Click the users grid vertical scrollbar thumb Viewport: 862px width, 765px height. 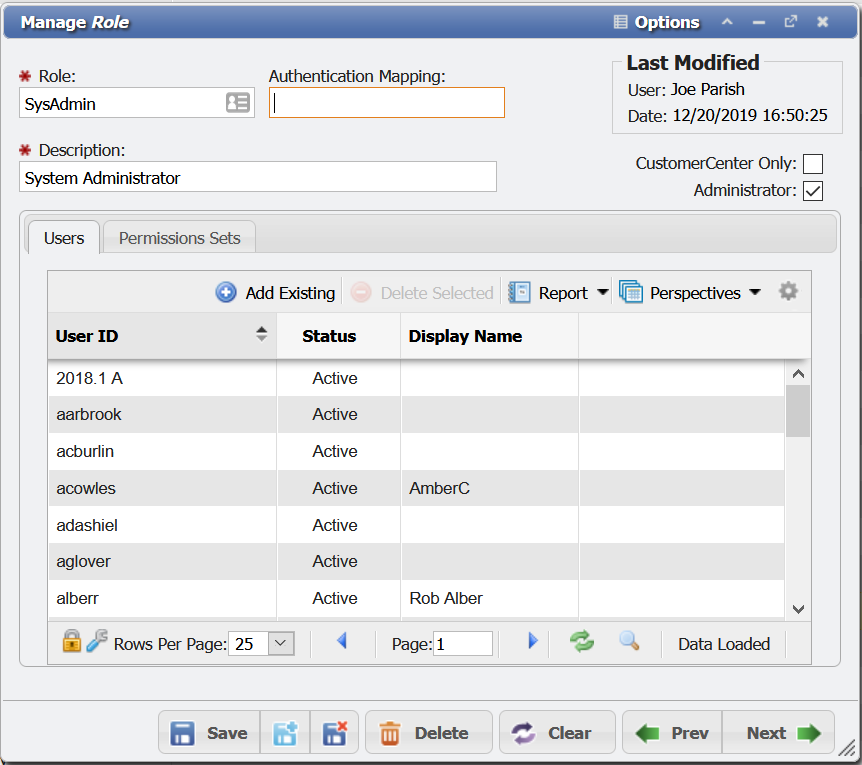797,410
